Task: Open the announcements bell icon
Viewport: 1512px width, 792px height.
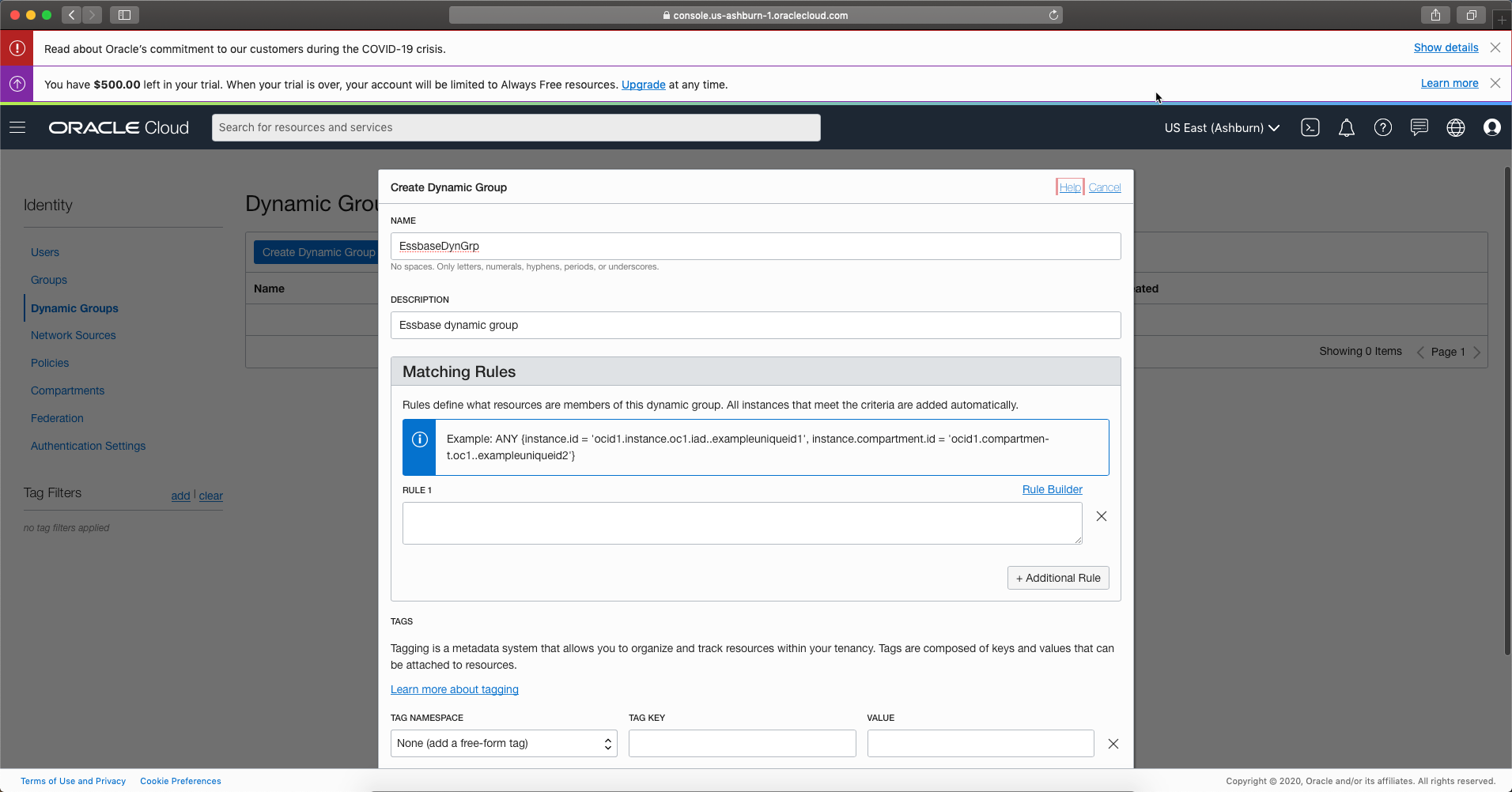Action: [1346, 127]
